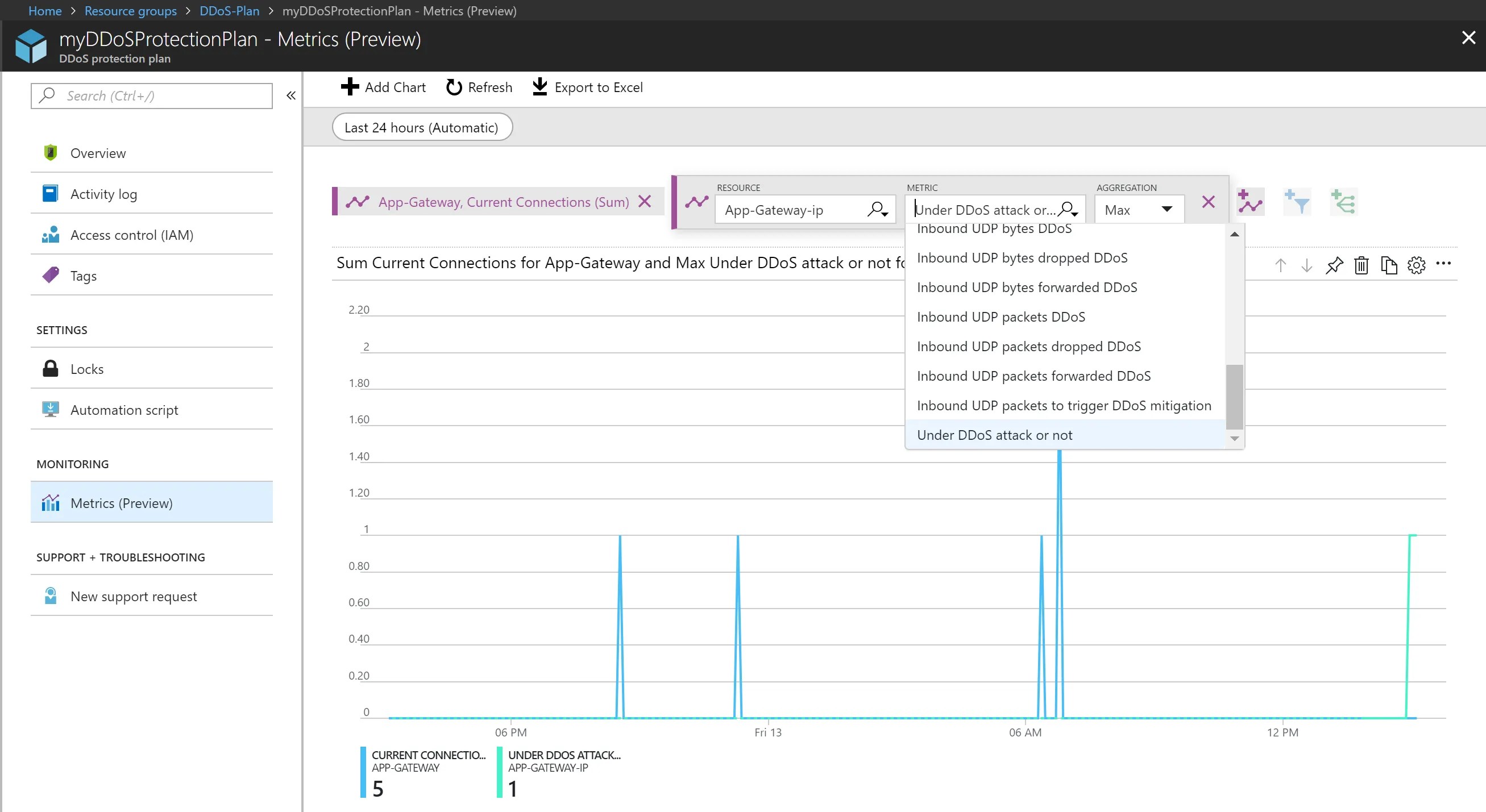Click the Apply splitting icon
The height and width of the screenshot is (812, 1486).
coord(1343,202)
